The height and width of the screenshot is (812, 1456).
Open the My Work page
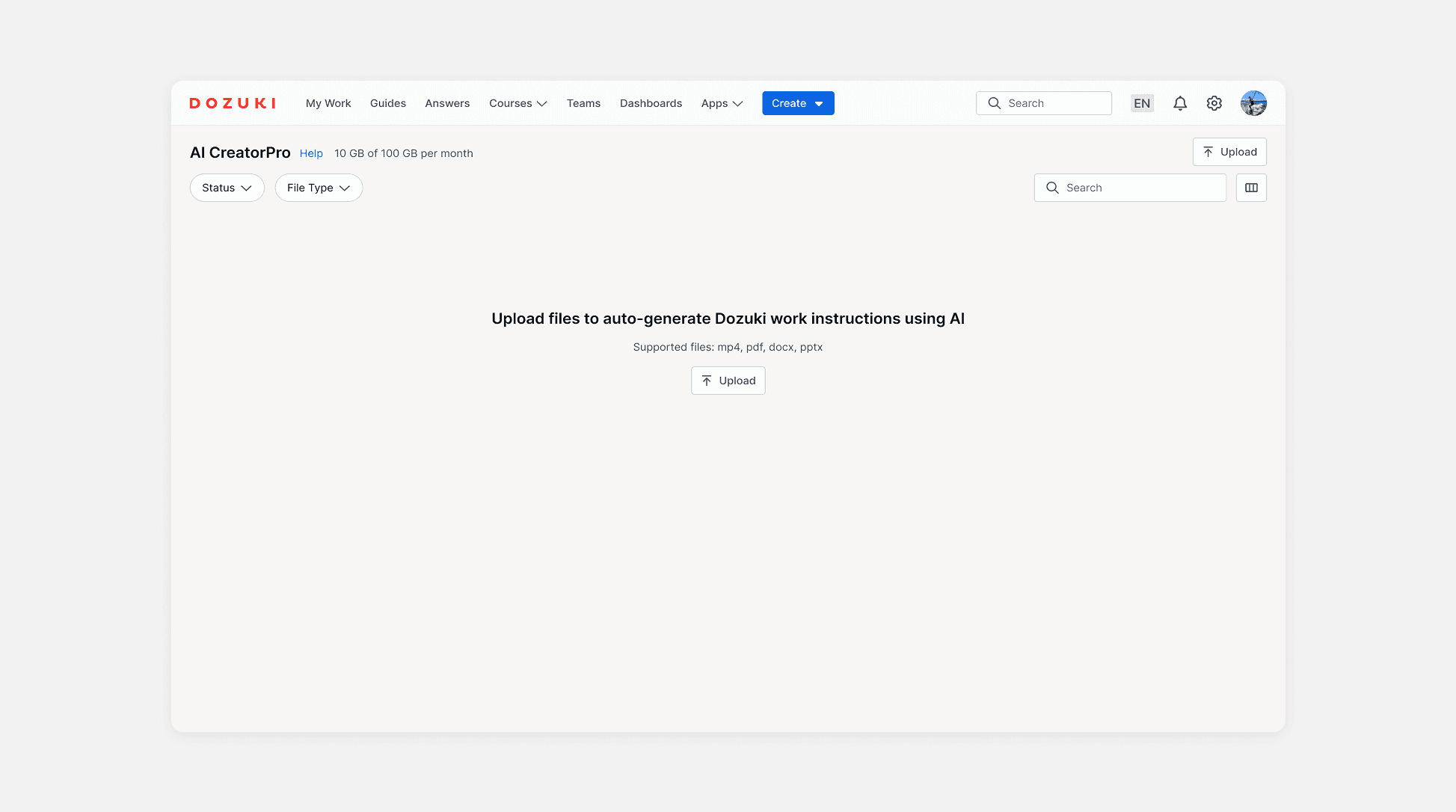coord(328,103)
